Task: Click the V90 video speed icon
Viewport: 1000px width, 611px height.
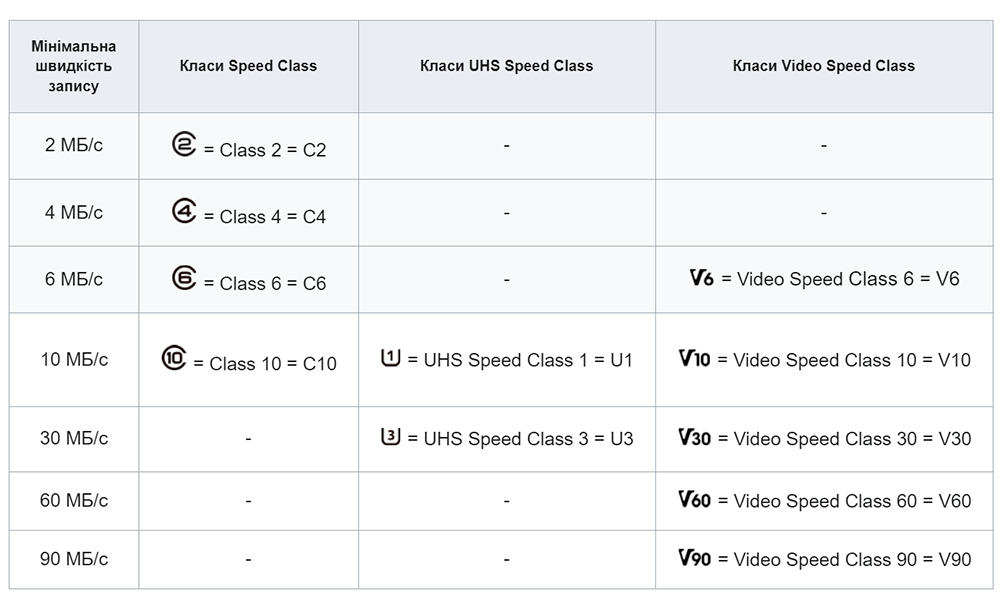Action: coord(695,558)
